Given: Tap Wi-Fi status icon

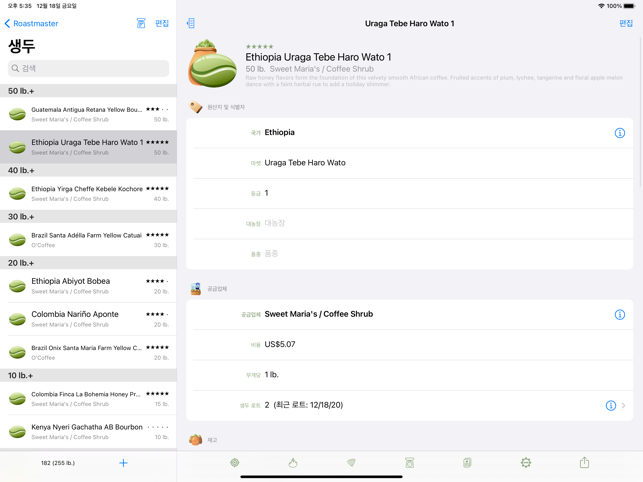Looking at the screenshot, I should tap(601, 6).
